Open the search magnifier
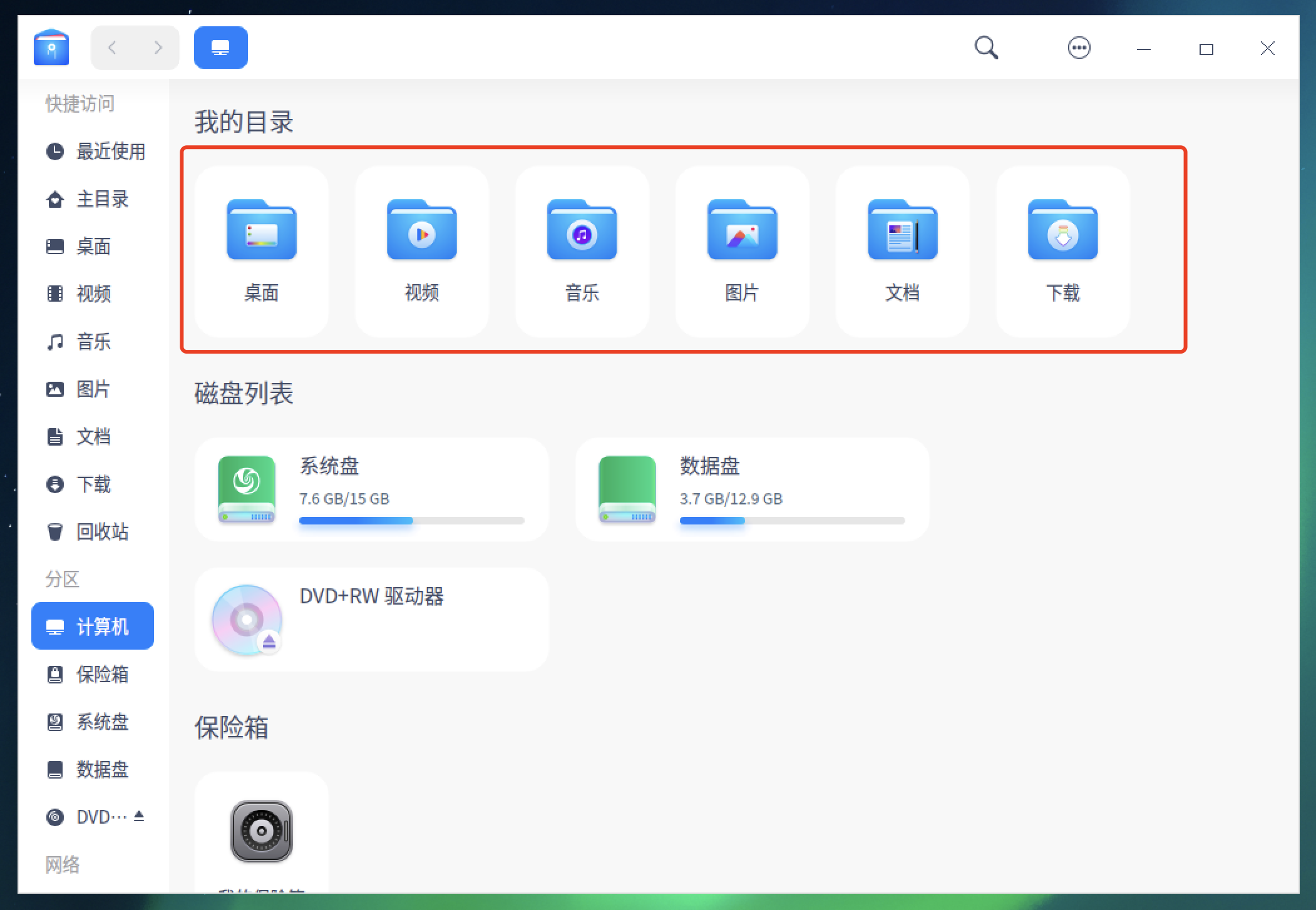Screen dimensions: 1316x910 click(x=986, y=48)
